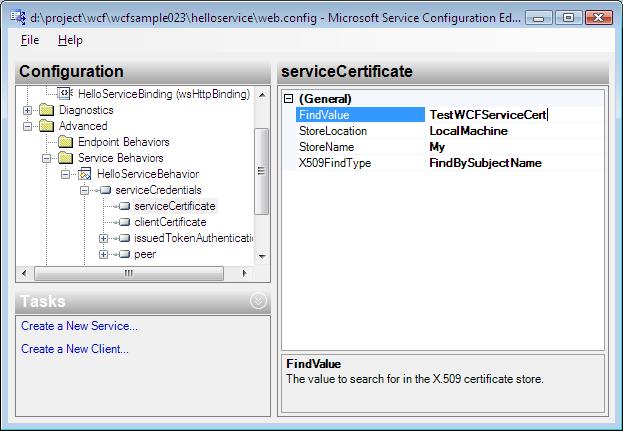
Task: Select the serviceCredentials tree label
Action: pos(158,190)
